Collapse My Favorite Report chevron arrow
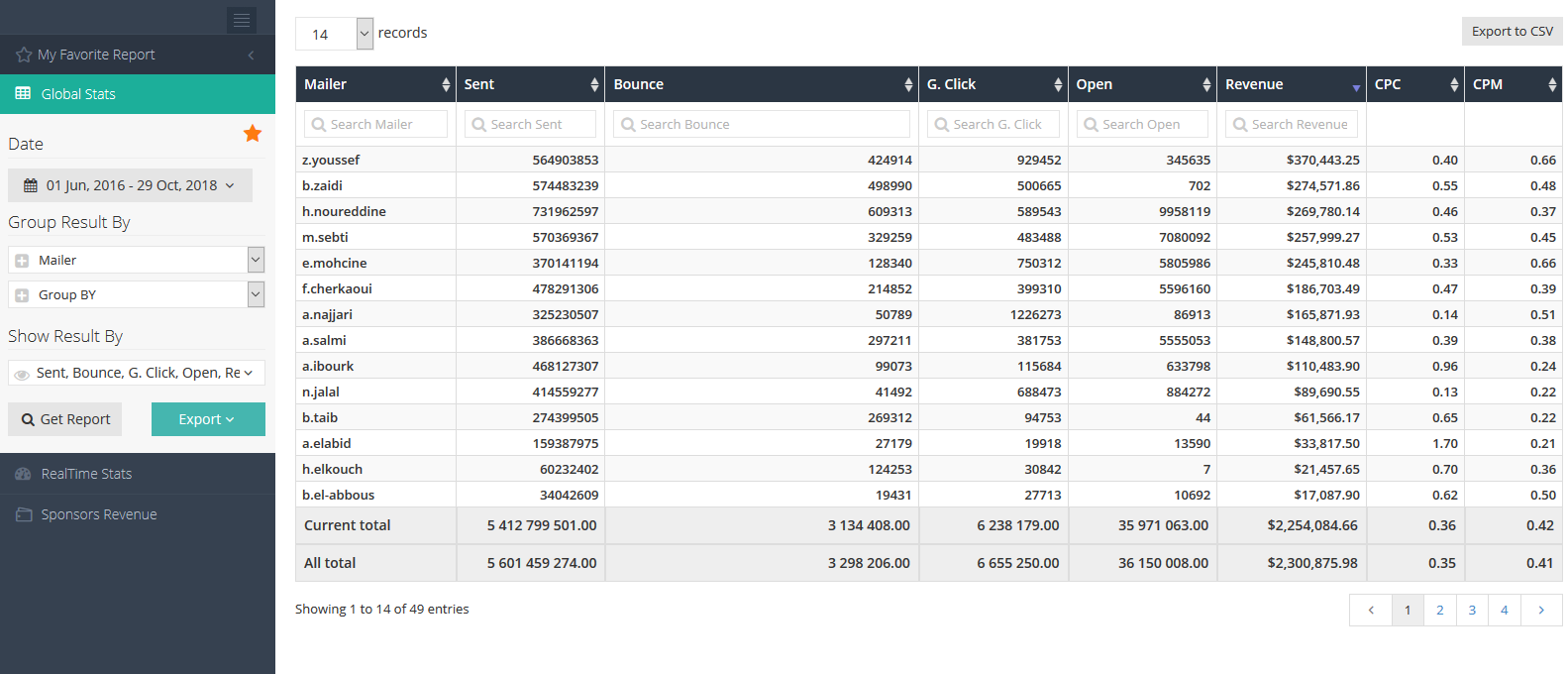This screenshot has width=1568, height=674. (251, 55)
